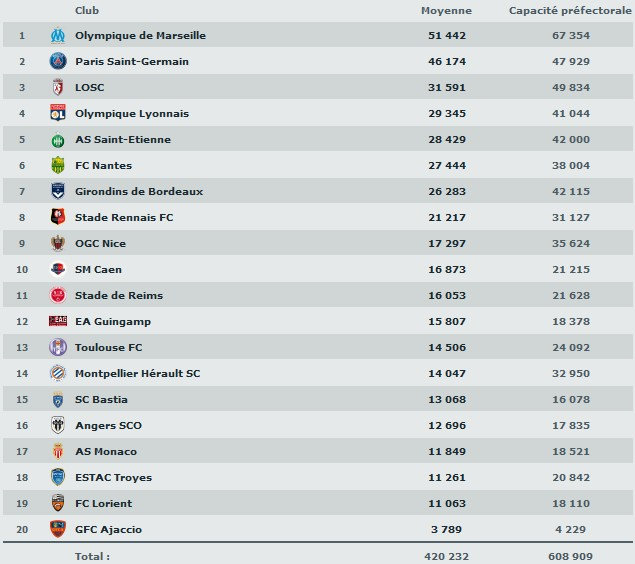Open the Montpellier Hérault SC link
635x564 pixels.
click(x=137, y=373)
